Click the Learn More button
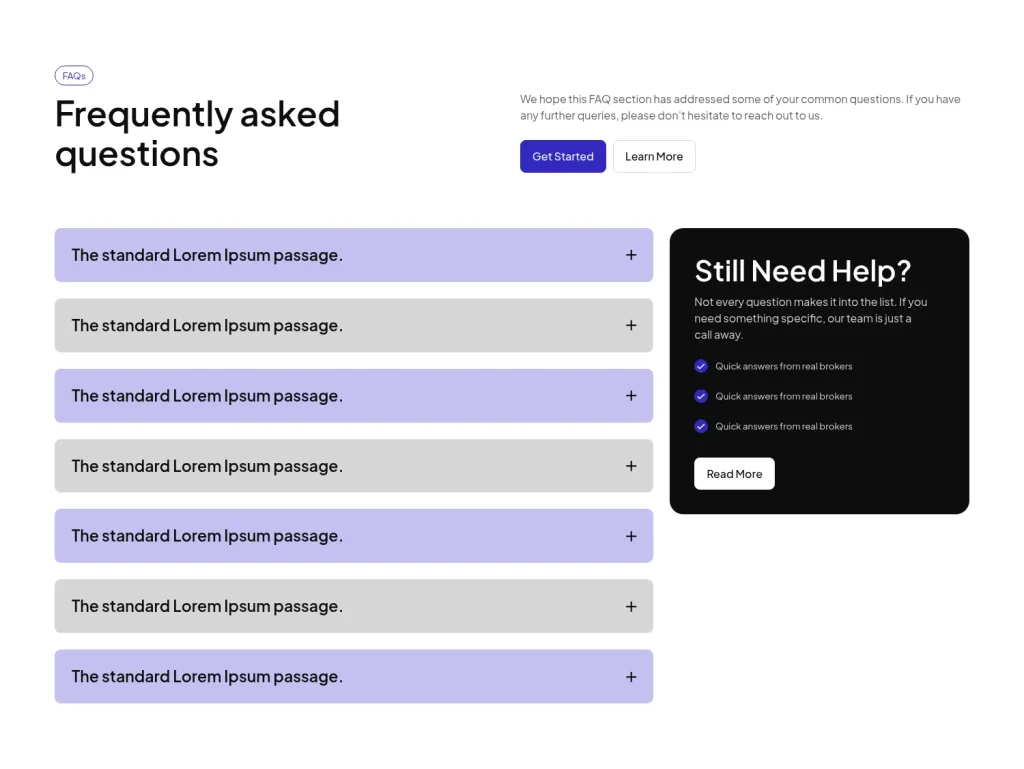Image resolution: width=1024 pixels, height=769 pixels. click(x=654, y=156)
